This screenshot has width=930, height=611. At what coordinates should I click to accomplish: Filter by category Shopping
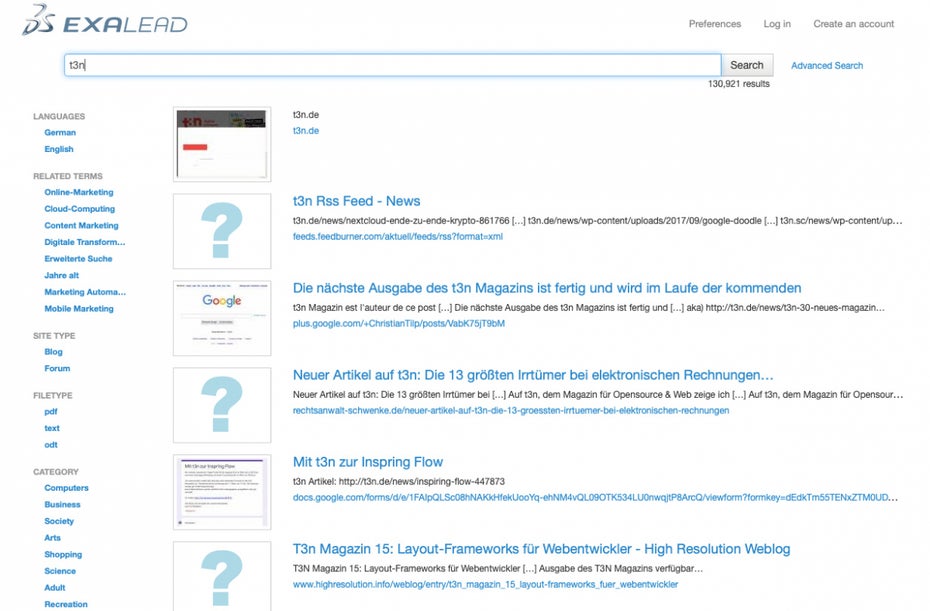tap(63, 554)
